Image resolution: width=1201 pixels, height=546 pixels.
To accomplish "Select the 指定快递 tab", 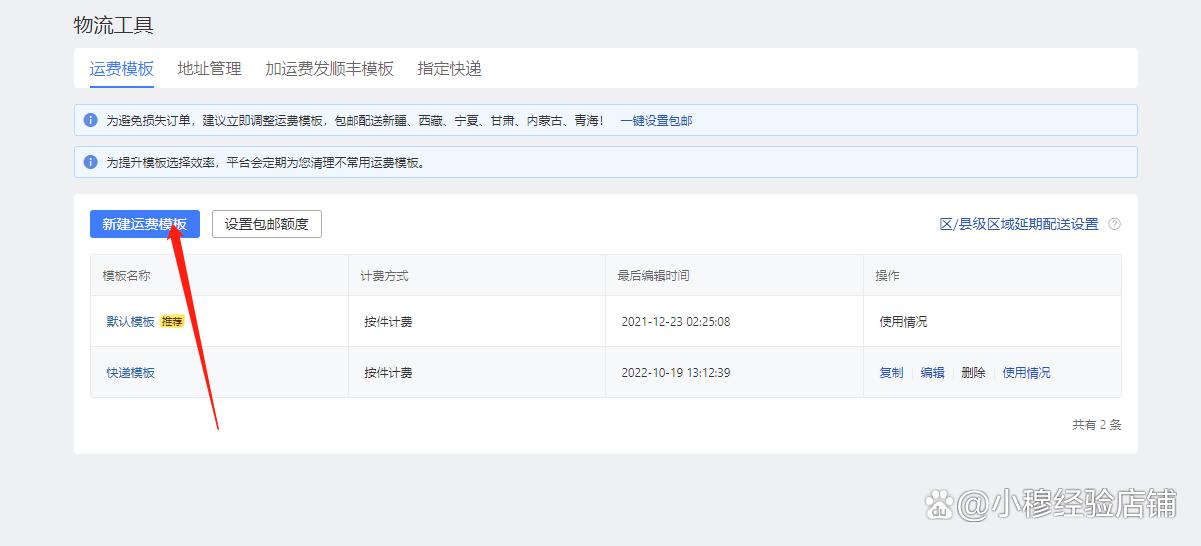I will tap(449, 69).
